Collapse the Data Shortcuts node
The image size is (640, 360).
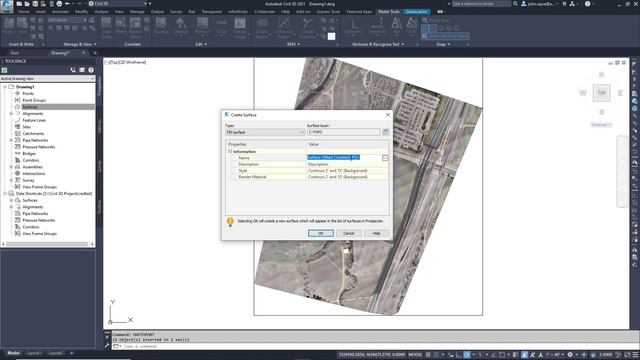coord(5,193)
